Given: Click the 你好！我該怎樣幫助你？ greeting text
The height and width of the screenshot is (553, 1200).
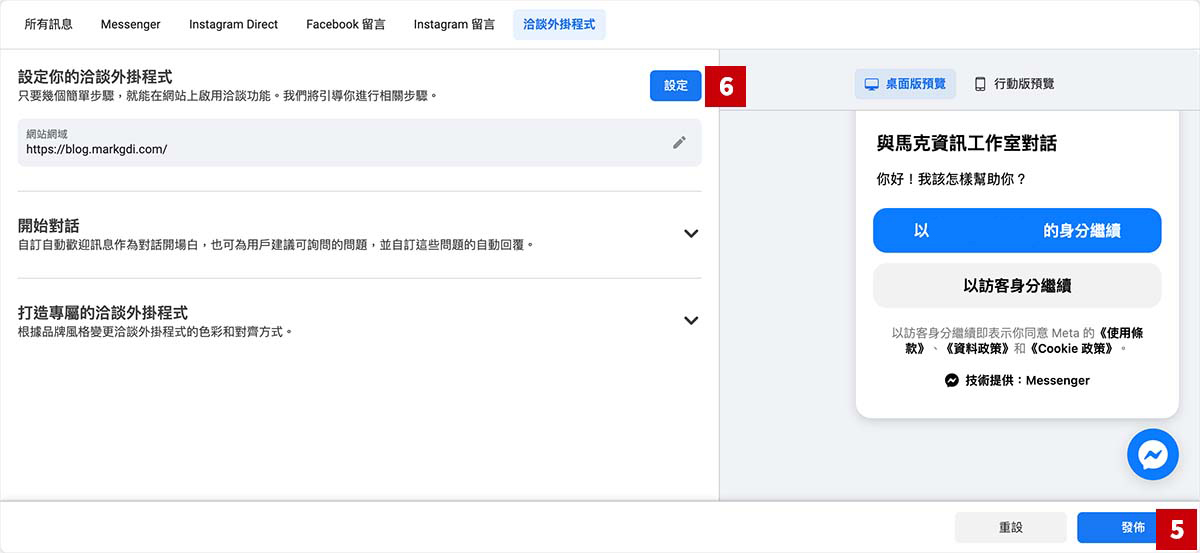Looking at the screenshot, I should coord(951,180).
